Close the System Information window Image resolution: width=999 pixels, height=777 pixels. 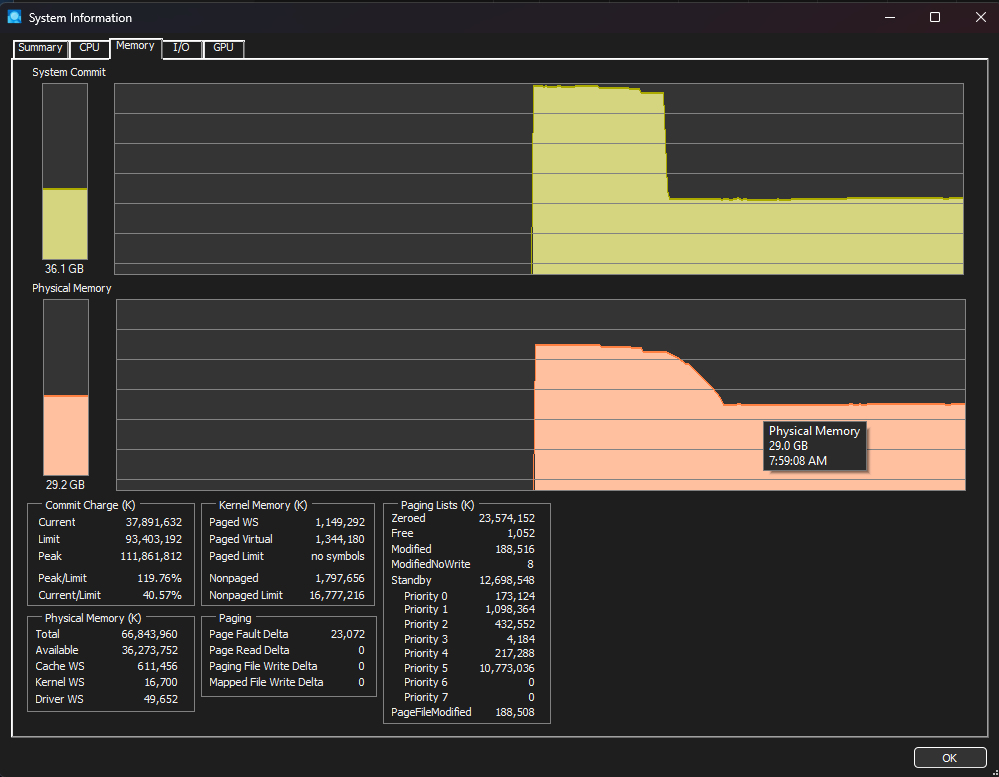[x=981, y=17]
